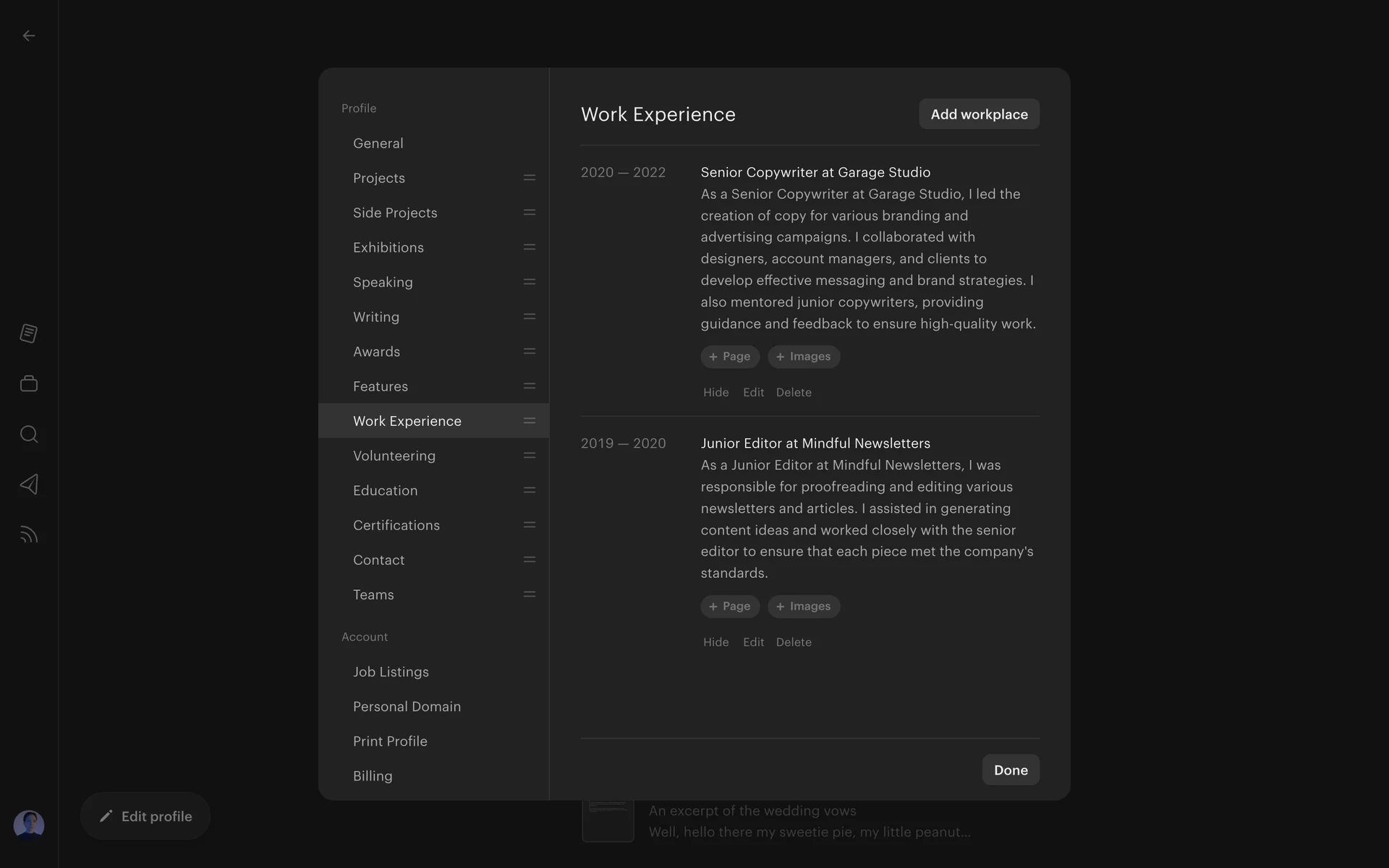Image resolution: width=1389 pixels, height=868 pixels.
Task: Open the briefcase jobs icon
Action: pos(29,383)
